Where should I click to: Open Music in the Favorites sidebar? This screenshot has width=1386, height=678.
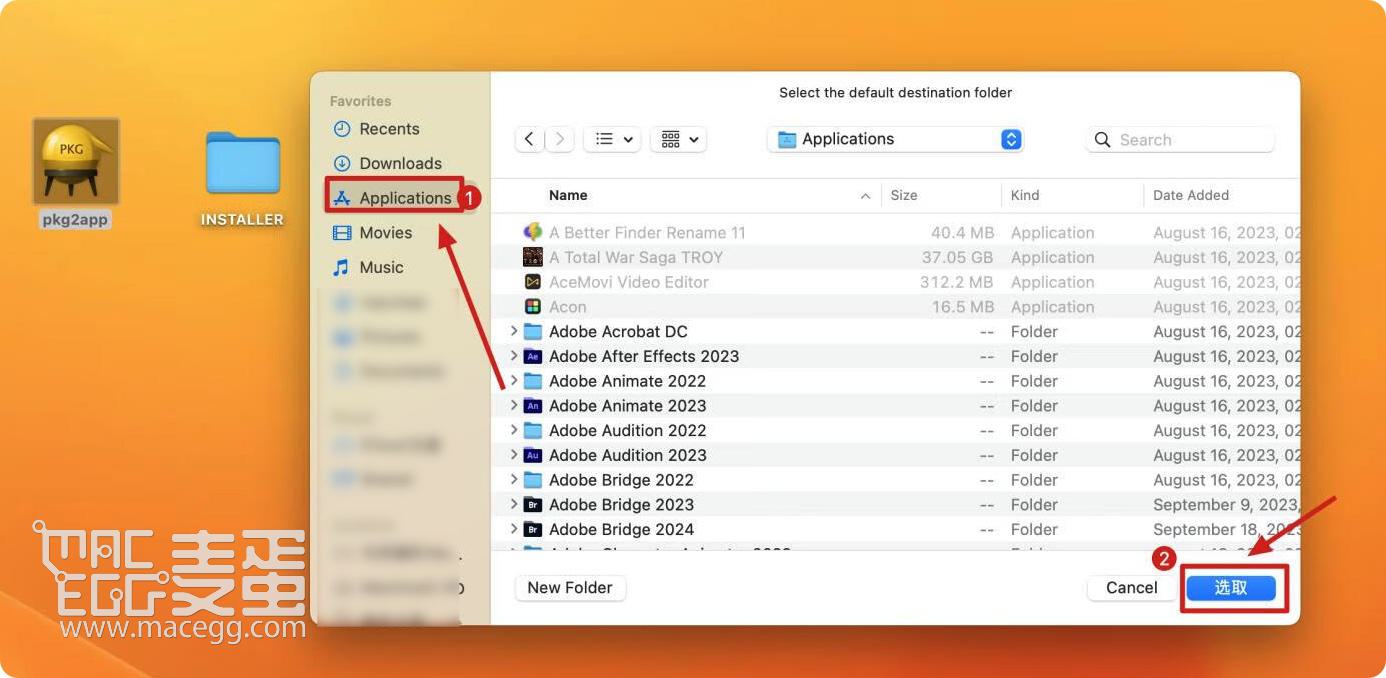point(368,268)
